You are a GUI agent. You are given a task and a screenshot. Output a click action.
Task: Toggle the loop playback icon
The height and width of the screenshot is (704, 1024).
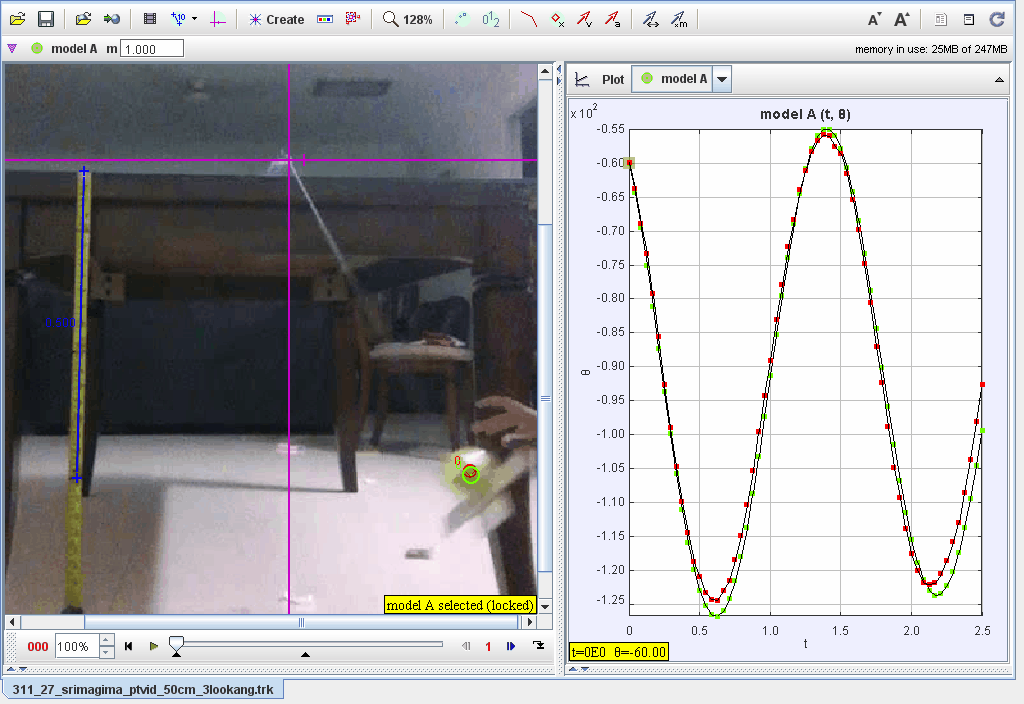[538, 646]
